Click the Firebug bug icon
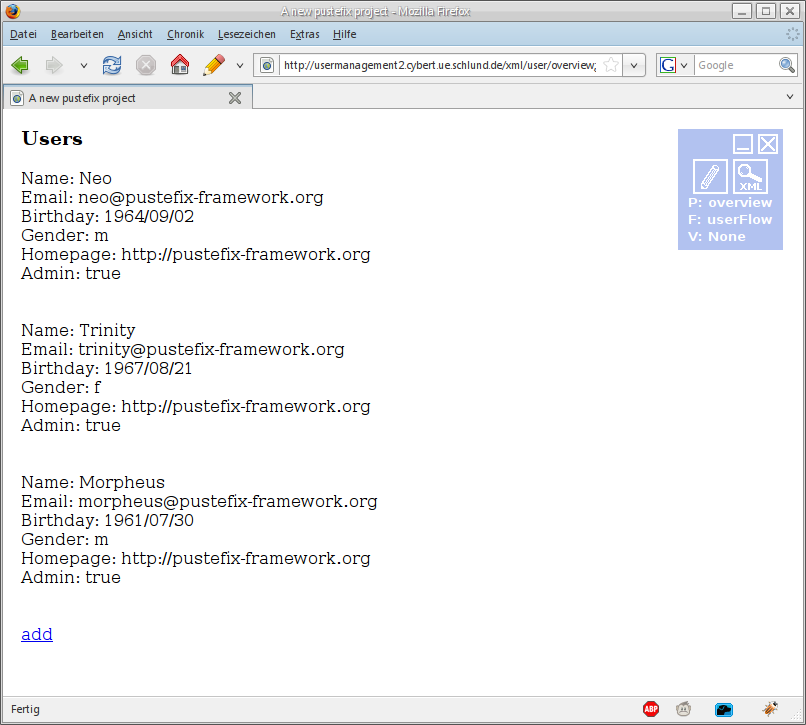Viewport: 806px width, 725px height. tap(770, 709)
